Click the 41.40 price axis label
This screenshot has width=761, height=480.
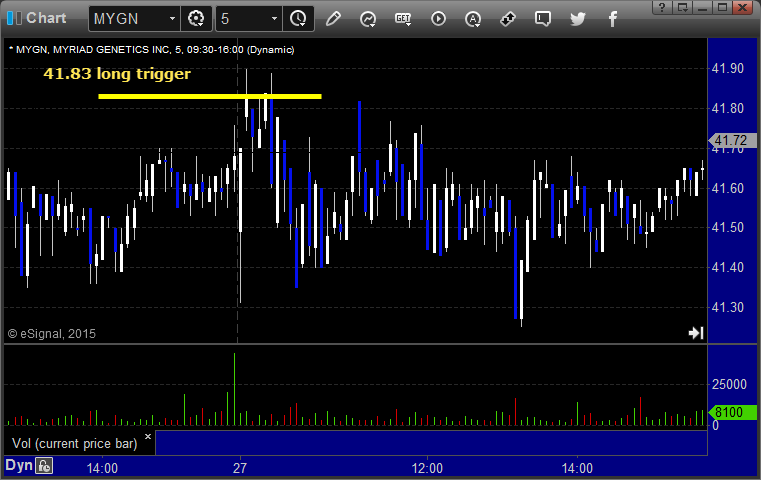pos(728,267)
